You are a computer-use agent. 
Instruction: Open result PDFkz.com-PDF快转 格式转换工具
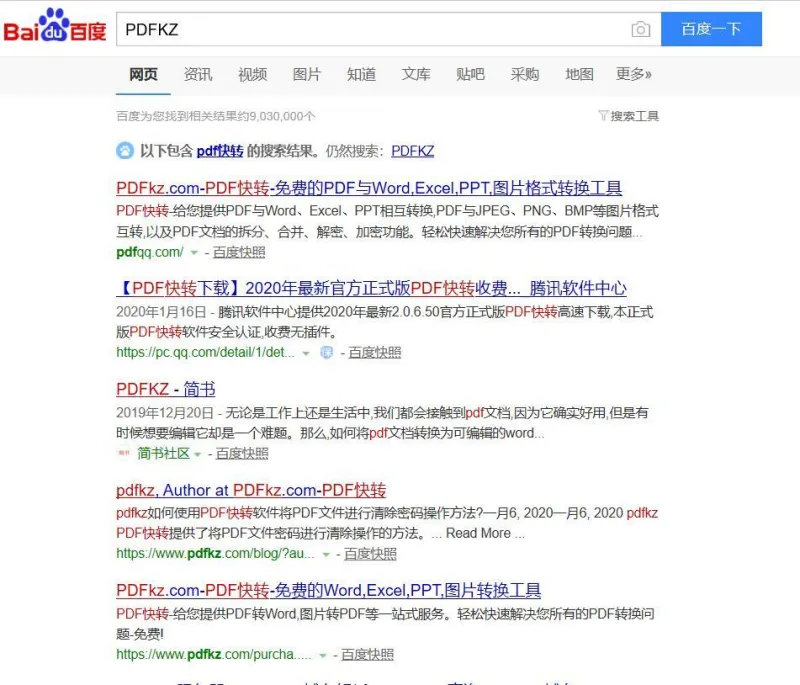[x=369, y=188]
